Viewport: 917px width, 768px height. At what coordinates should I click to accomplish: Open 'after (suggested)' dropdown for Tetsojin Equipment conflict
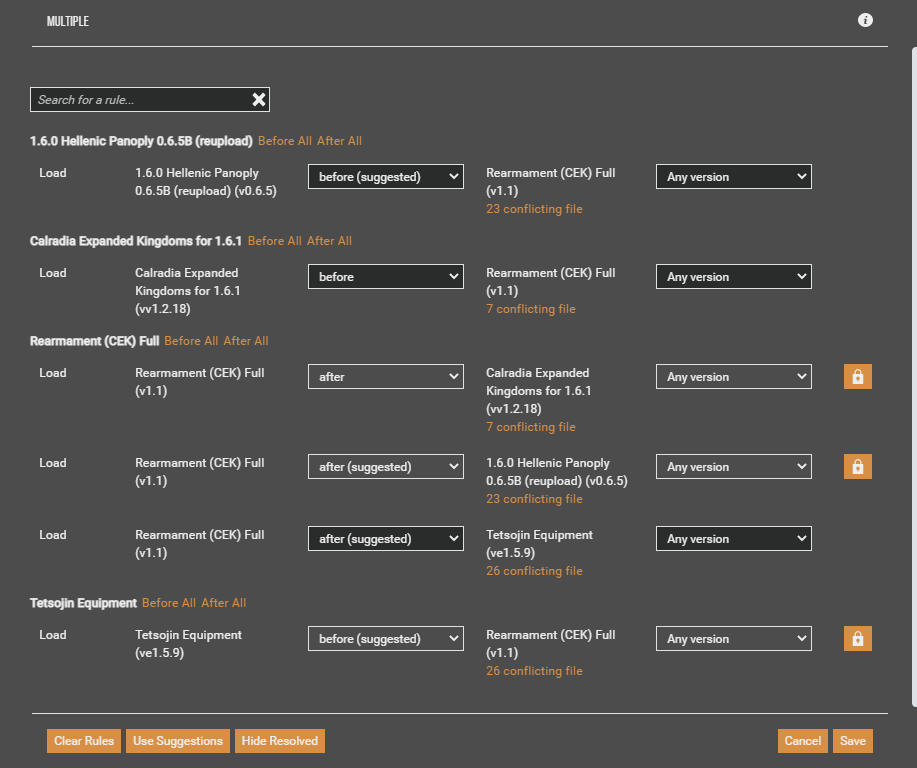click(x=385, y=539)
